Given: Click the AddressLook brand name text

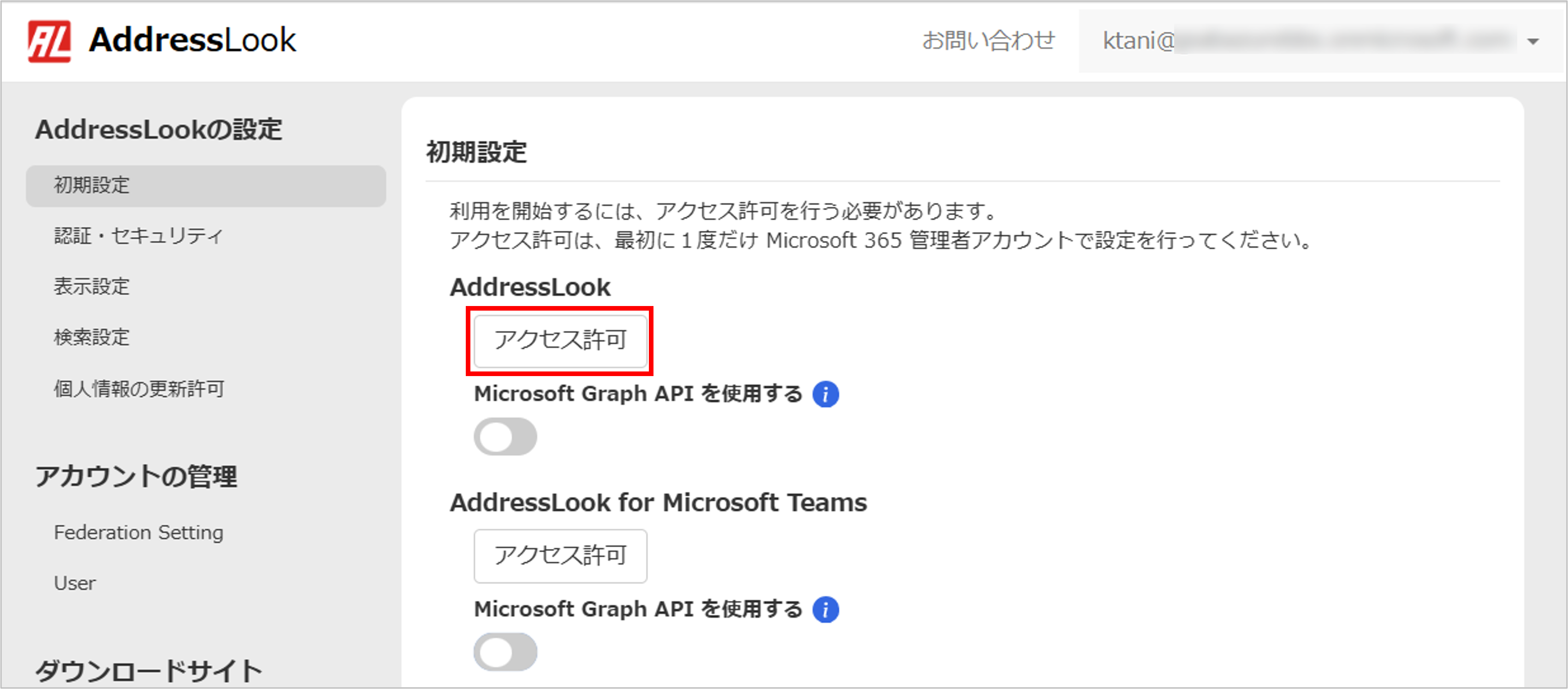Looking at the screenshot, I should tap(192, 41).
